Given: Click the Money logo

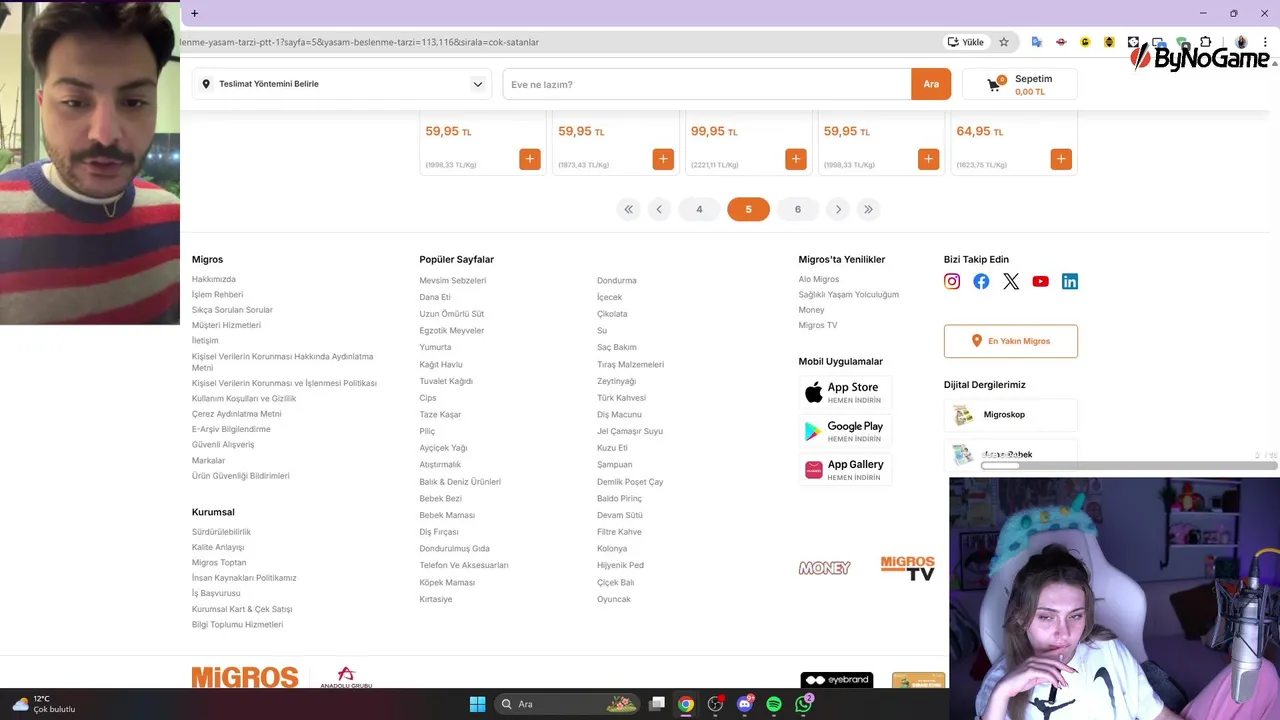Looking at the screenshot, I should point(824,568).
